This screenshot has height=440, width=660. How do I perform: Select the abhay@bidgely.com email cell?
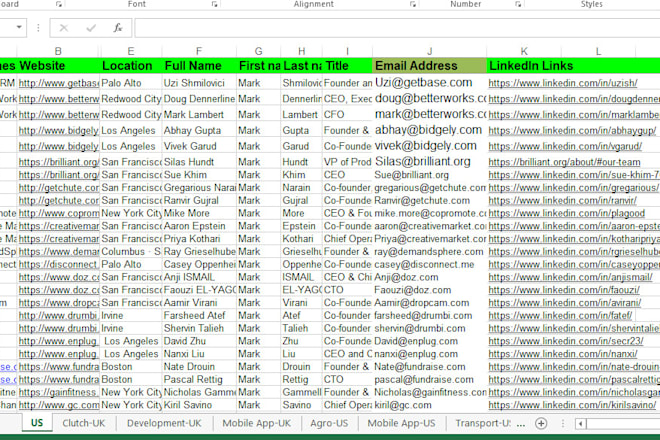pos(429,130)
